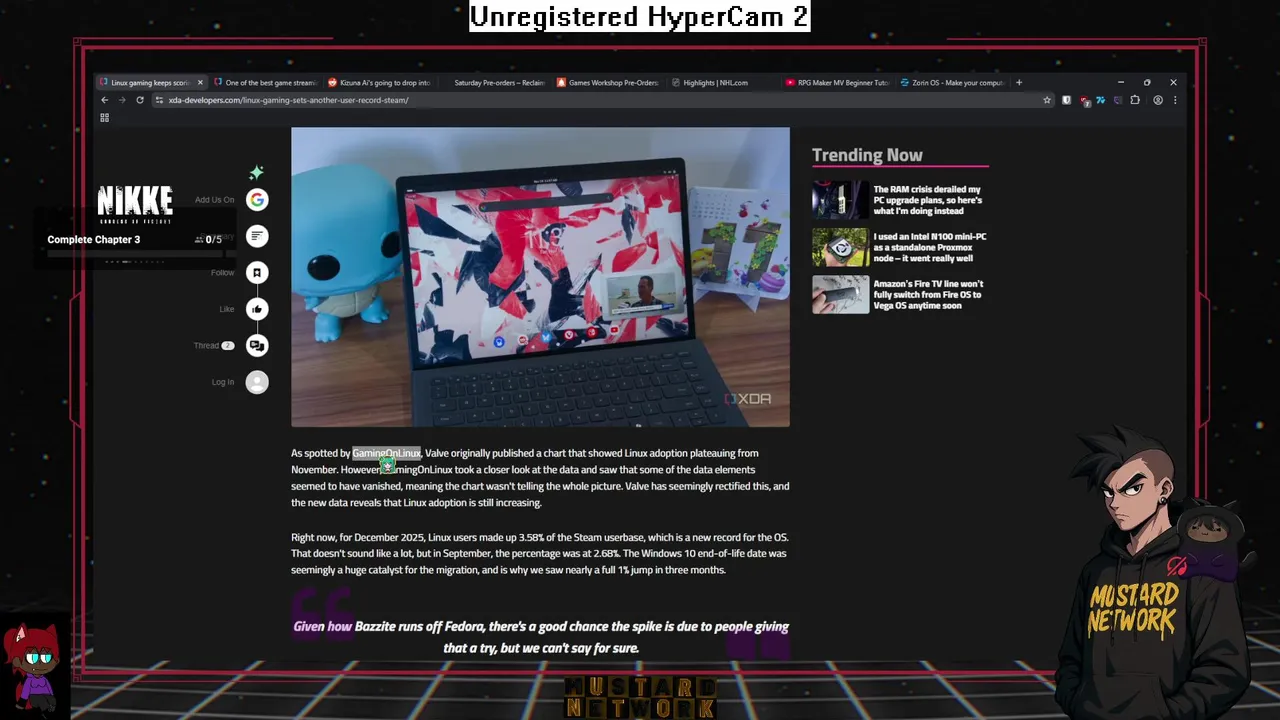This screenshot has width=1280, height=720.
Task: Open the Thread comments icon
Action: click(257, 345)
